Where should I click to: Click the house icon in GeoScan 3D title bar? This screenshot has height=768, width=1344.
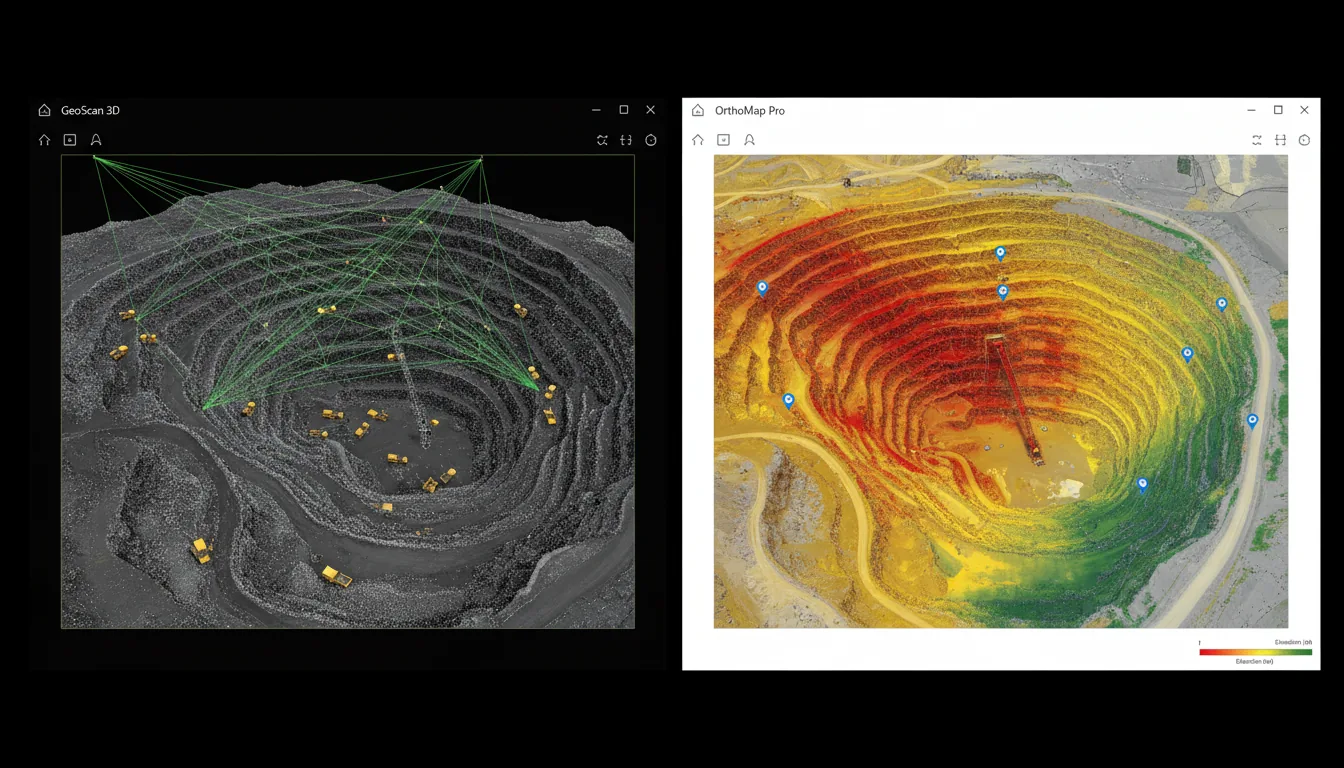tap(44, 110)
